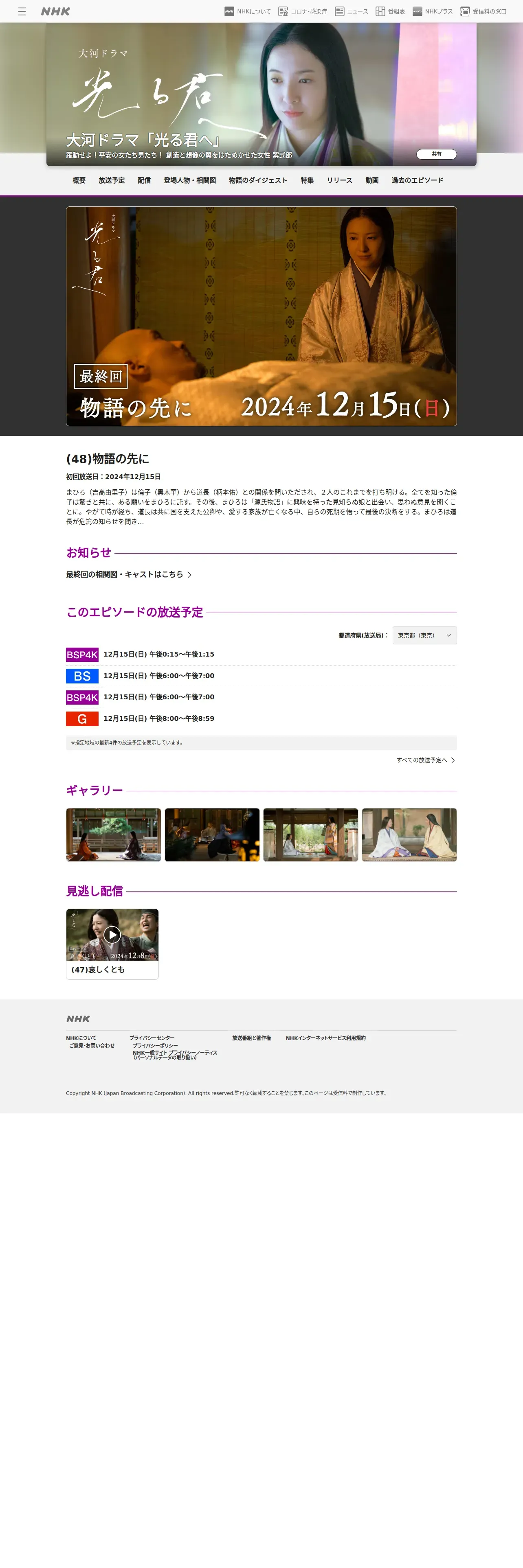Click the ニュース newspaper icon
Image resolution: width=523 pixels, height=1568 pixels.
tap(340, 11)
